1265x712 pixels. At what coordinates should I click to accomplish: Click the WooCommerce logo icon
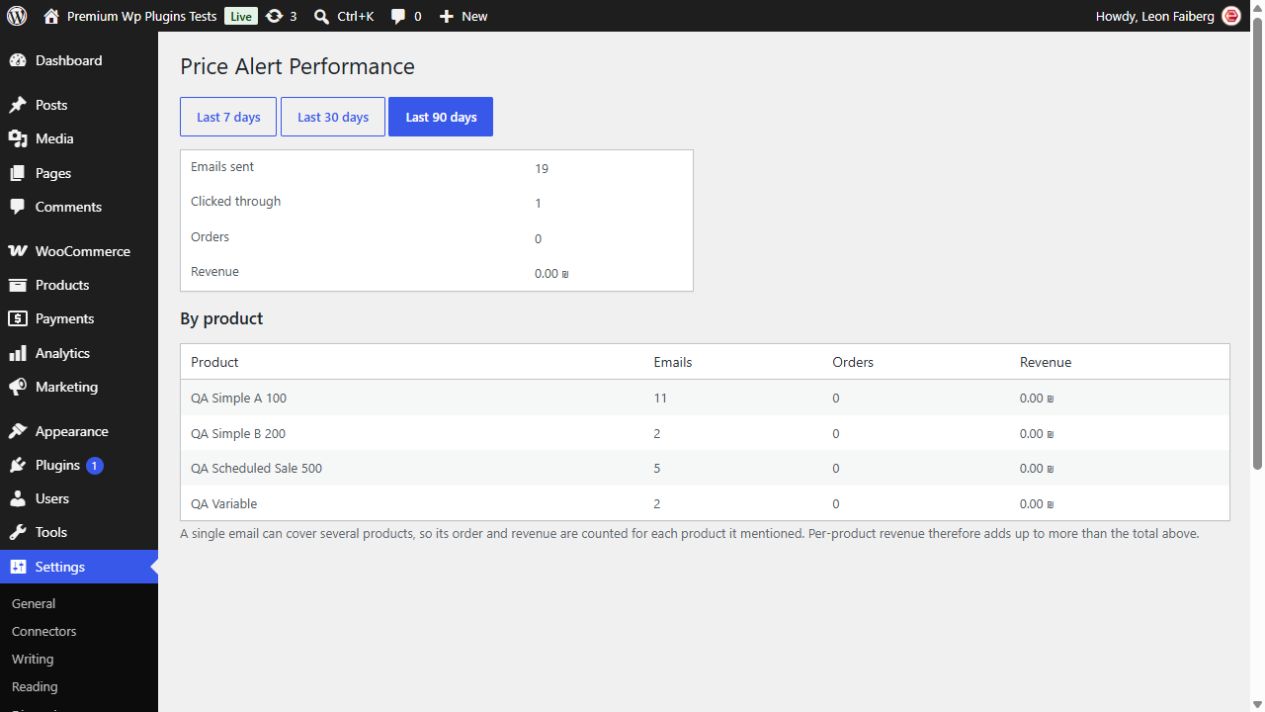tap(17, 251)
